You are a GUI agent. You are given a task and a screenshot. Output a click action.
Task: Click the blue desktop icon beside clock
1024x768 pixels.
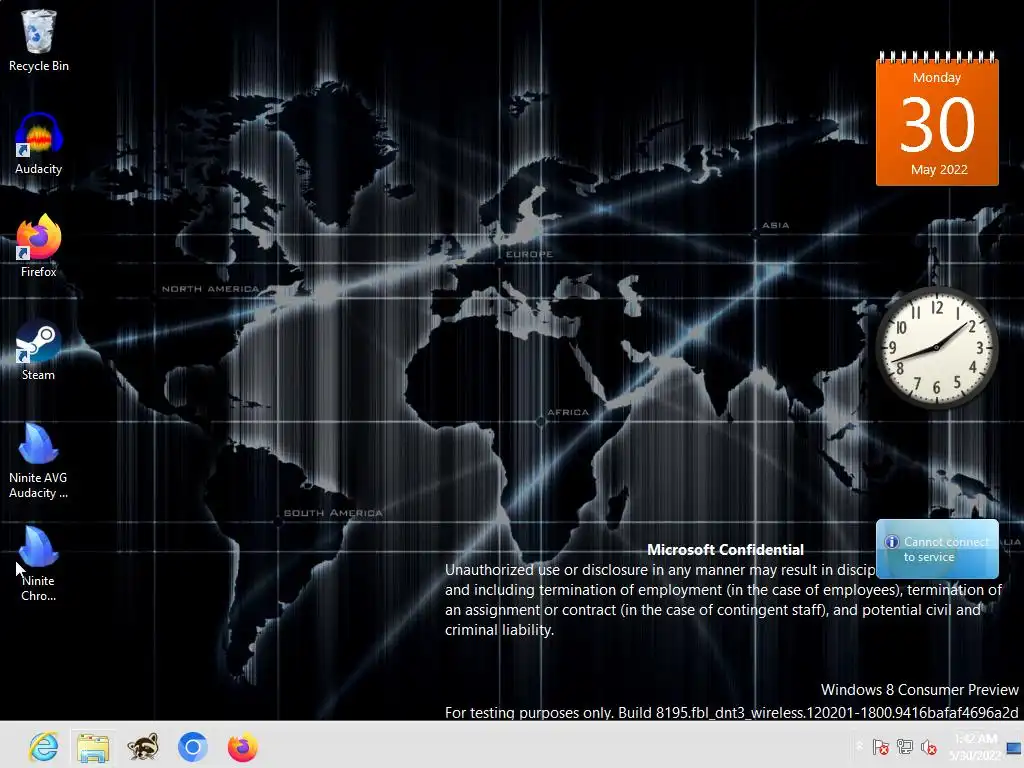[1014, 748]
